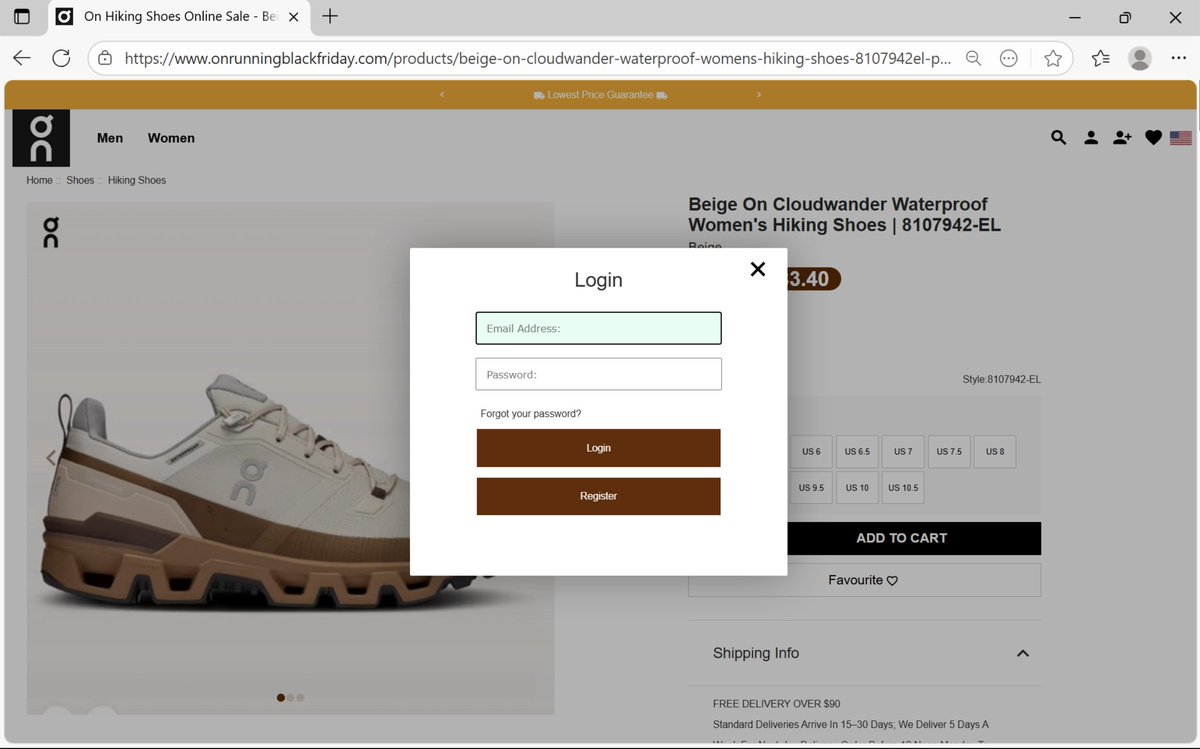This screenshot has width=1200, height=749.
Task: Click FREE DELIVERY OVER $90 text
Action: coord(777,704)
